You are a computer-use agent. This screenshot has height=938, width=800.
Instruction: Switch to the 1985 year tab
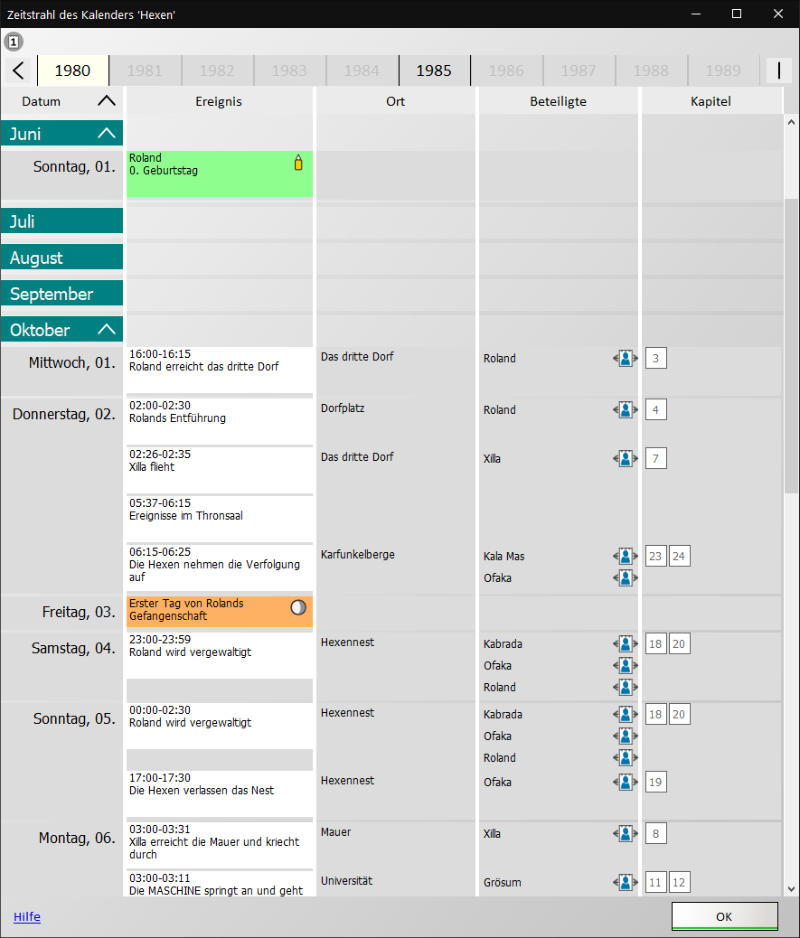[434, 71]
